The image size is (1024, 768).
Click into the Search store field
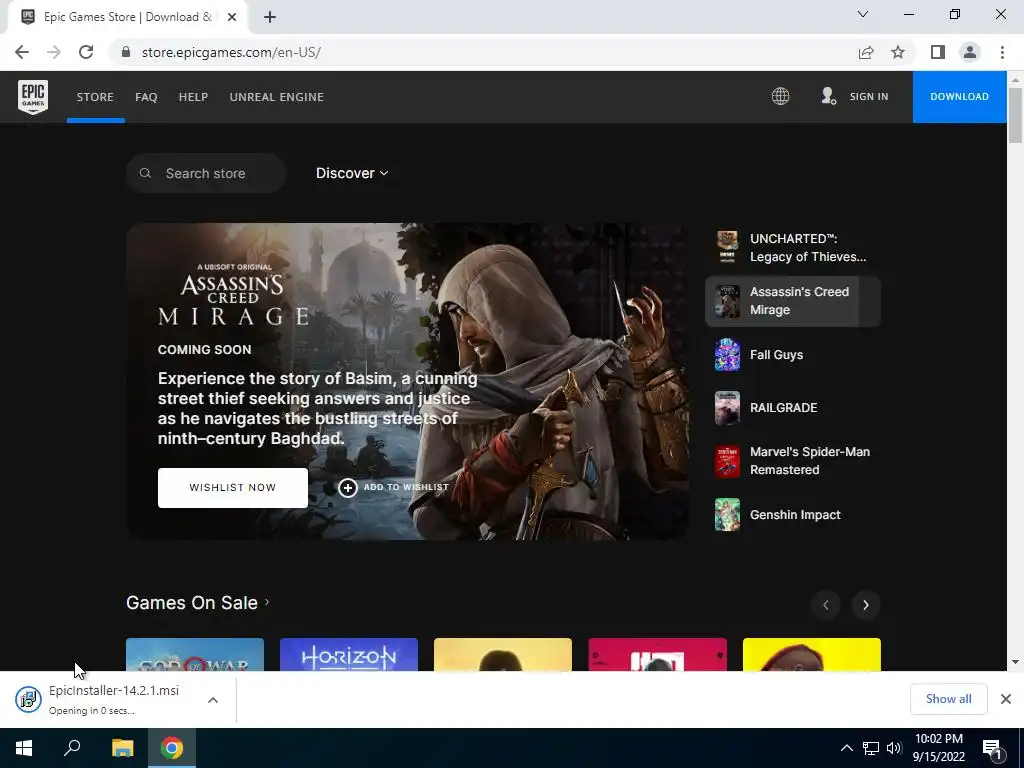206,173
